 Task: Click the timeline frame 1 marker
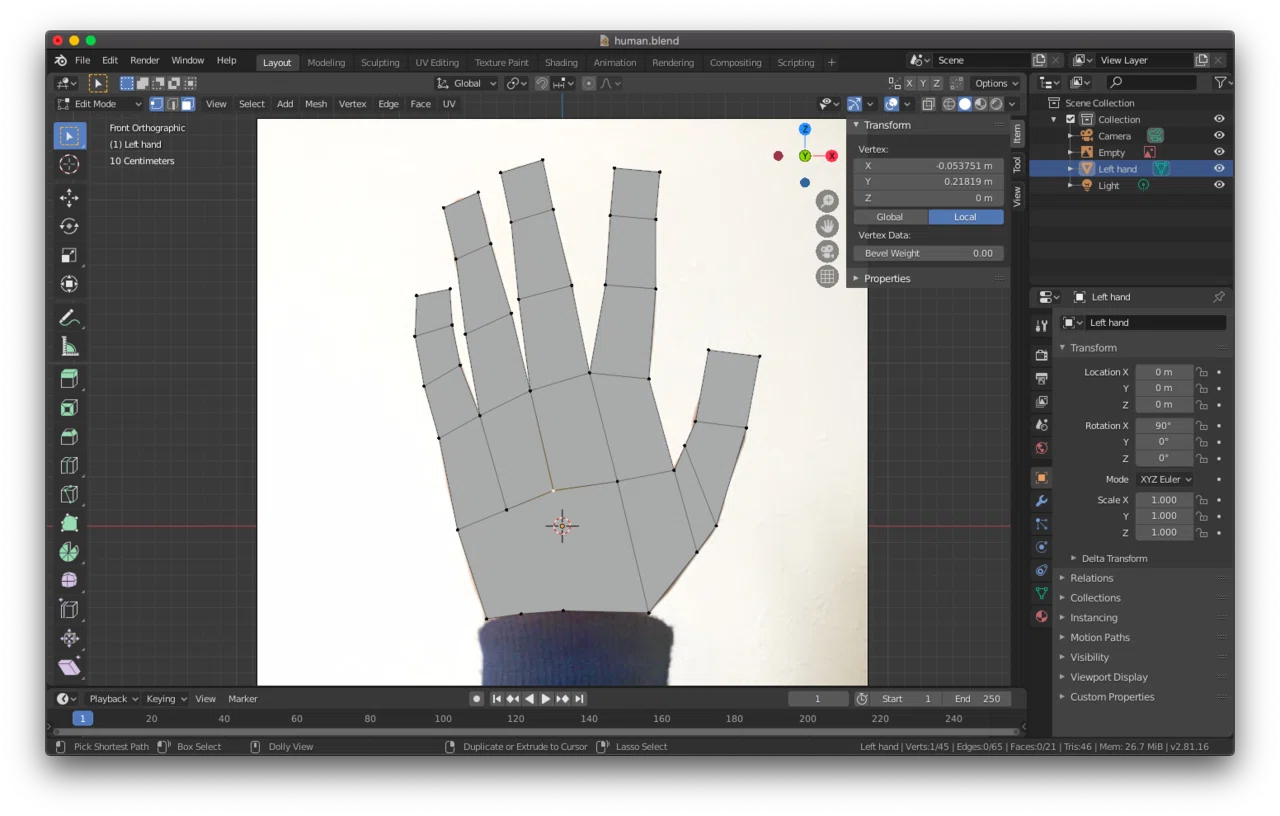(83, 718)
